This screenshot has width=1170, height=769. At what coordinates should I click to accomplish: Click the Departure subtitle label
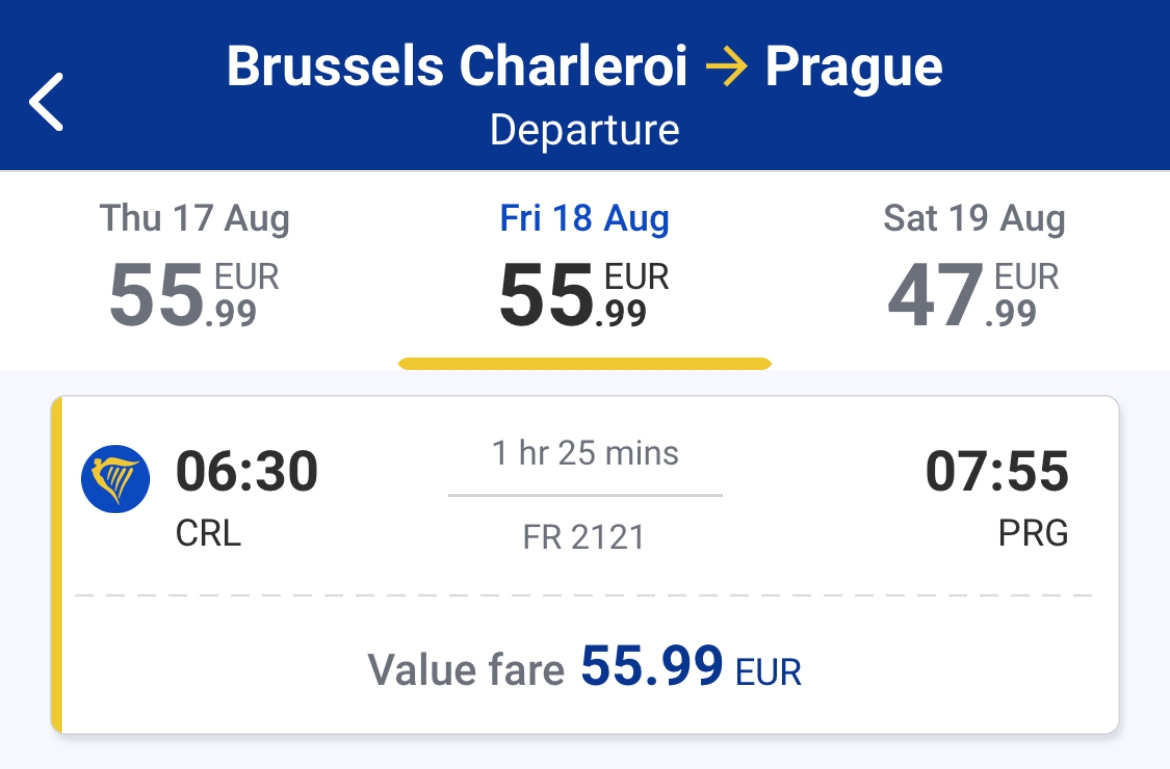click(584, 131)
